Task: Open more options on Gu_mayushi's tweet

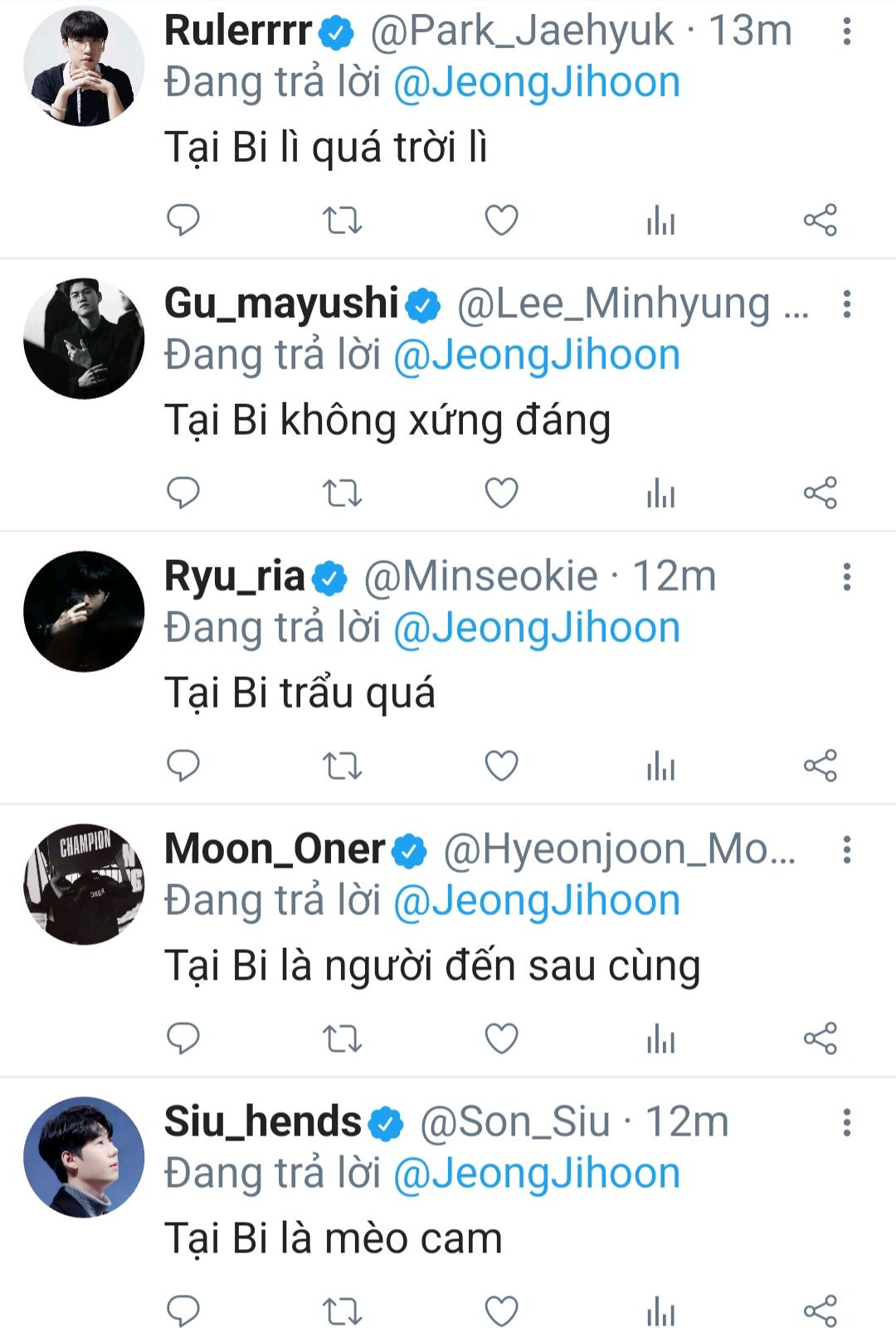Action: pos(846,304)
